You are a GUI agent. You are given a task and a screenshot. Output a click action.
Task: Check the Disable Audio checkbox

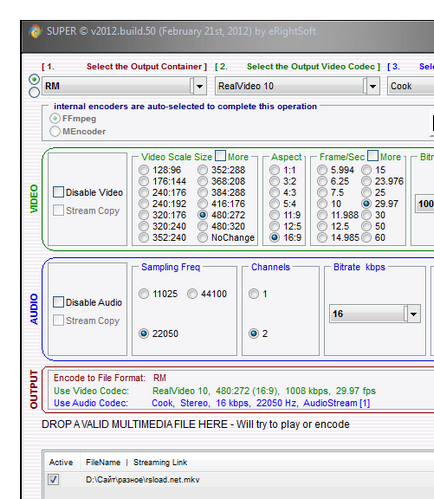point(58,302)
